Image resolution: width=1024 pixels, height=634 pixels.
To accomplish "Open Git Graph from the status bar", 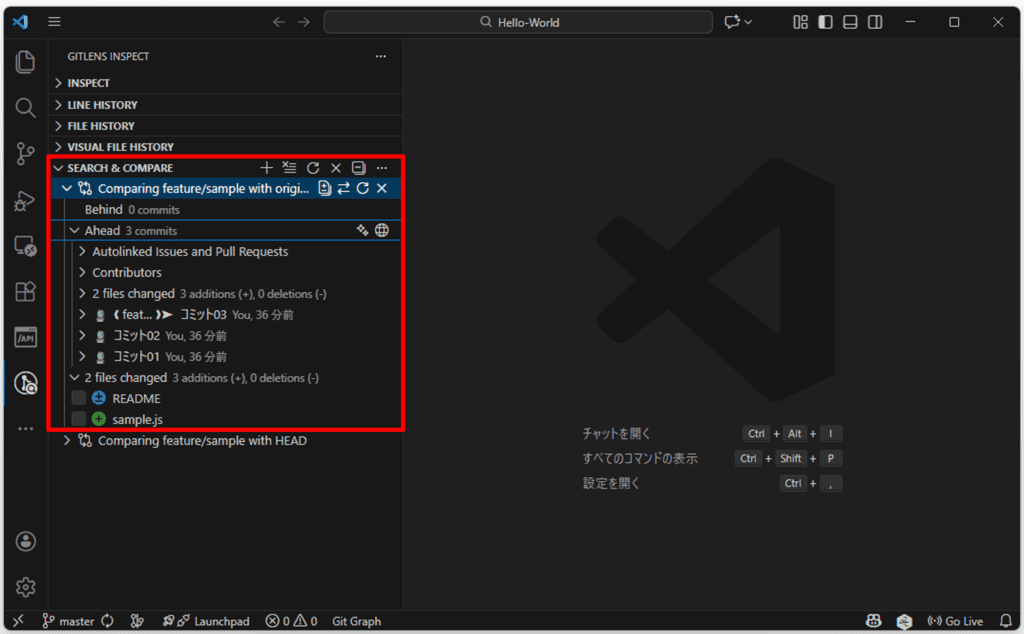I will pos(356,621).
